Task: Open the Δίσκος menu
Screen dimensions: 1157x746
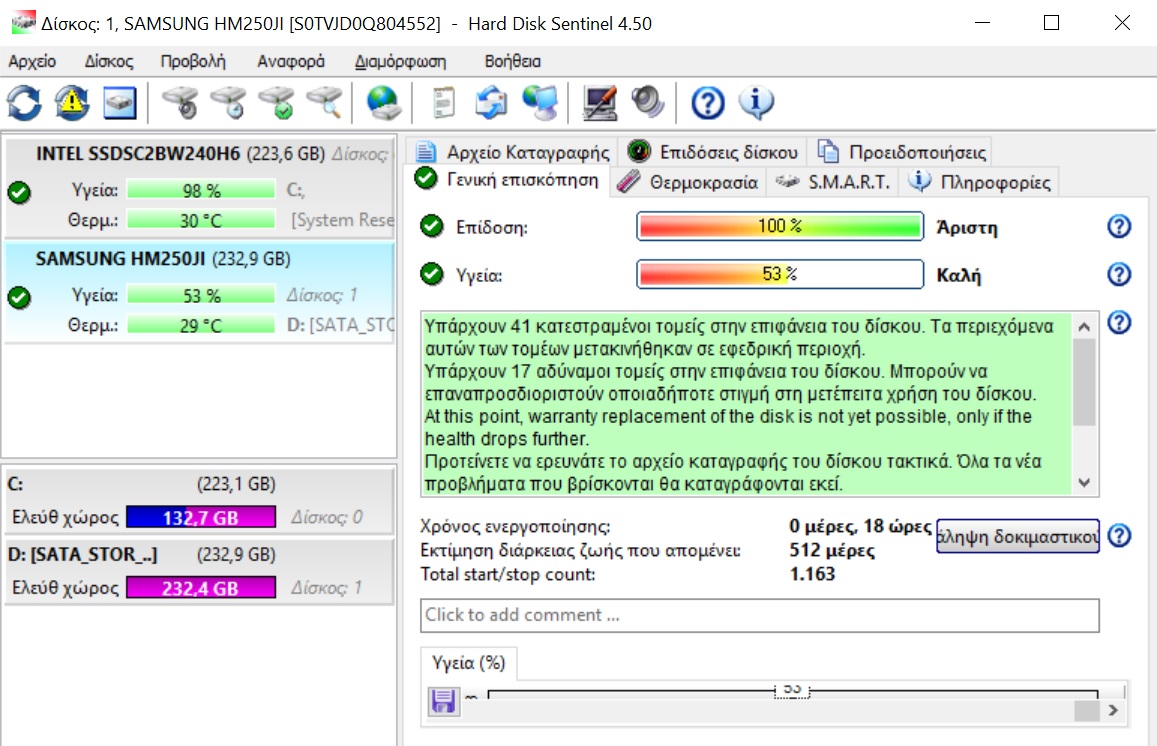Action: click(x=109, y=61)
